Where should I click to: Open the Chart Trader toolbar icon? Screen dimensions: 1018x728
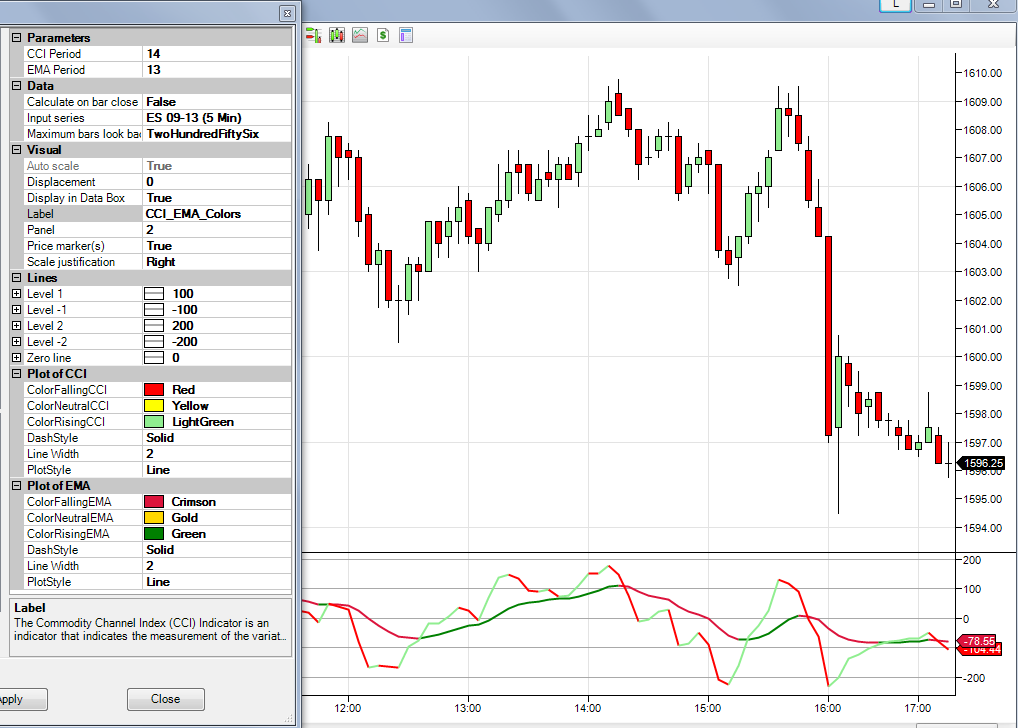pos(314,35)
